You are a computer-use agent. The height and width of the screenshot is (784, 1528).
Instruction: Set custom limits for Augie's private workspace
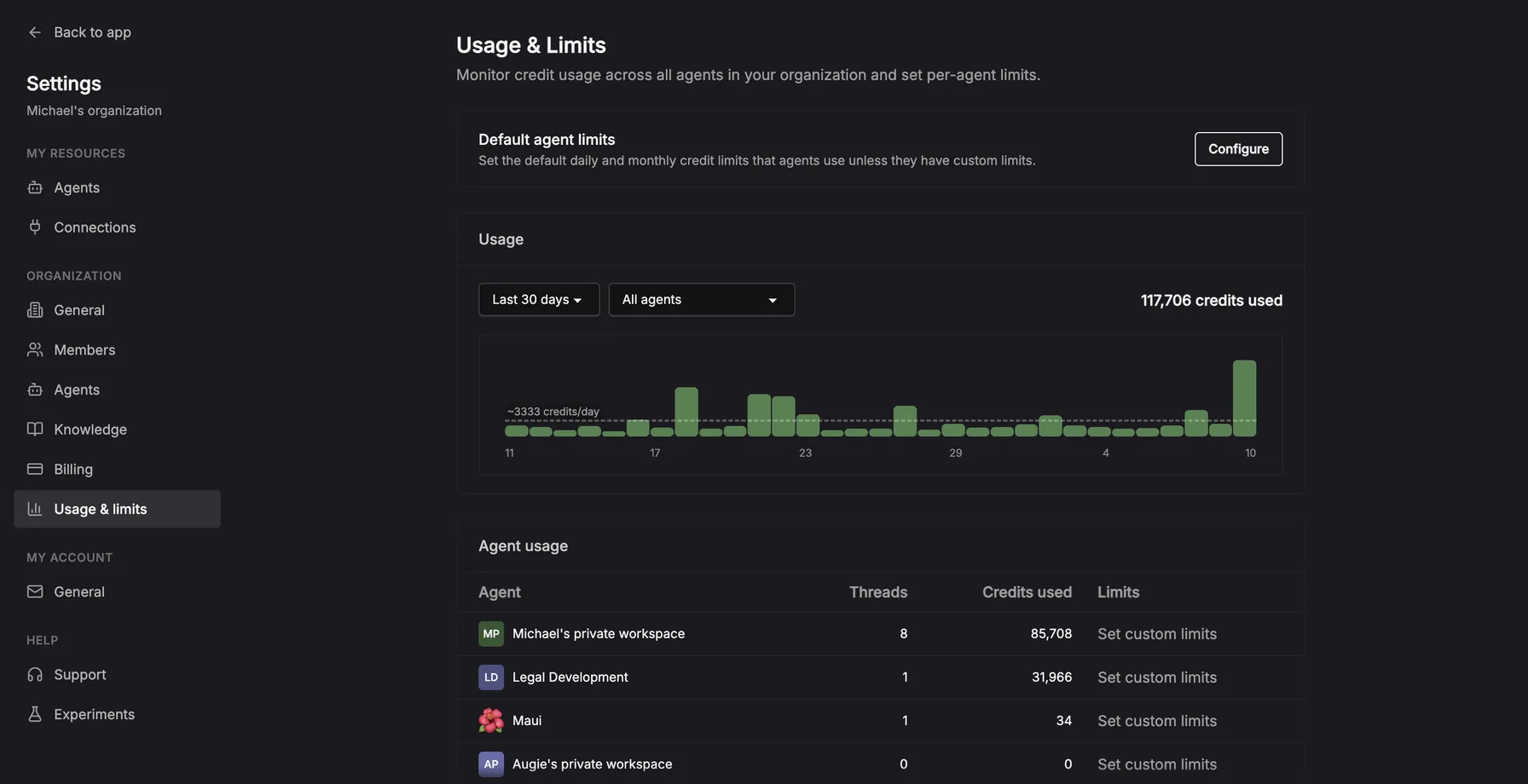tap(1157, 764)
